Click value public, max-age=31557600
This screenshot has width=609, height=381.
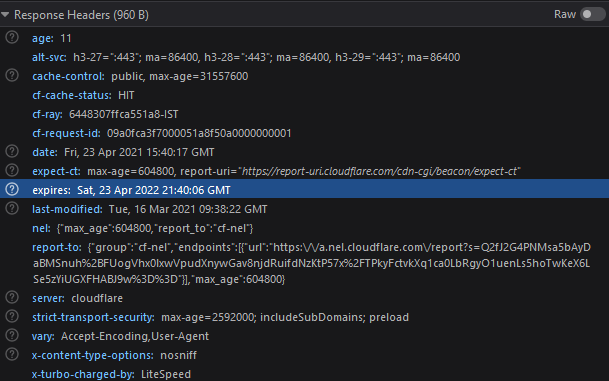tap(179, 76)
